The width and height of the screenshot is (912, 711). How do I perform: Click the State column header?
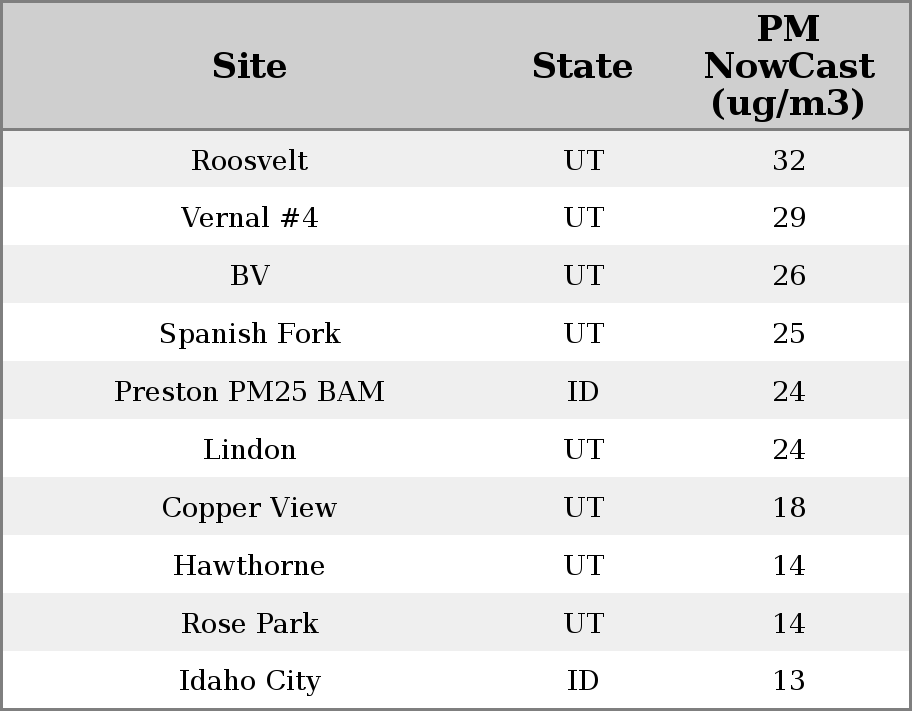[582, 66]
